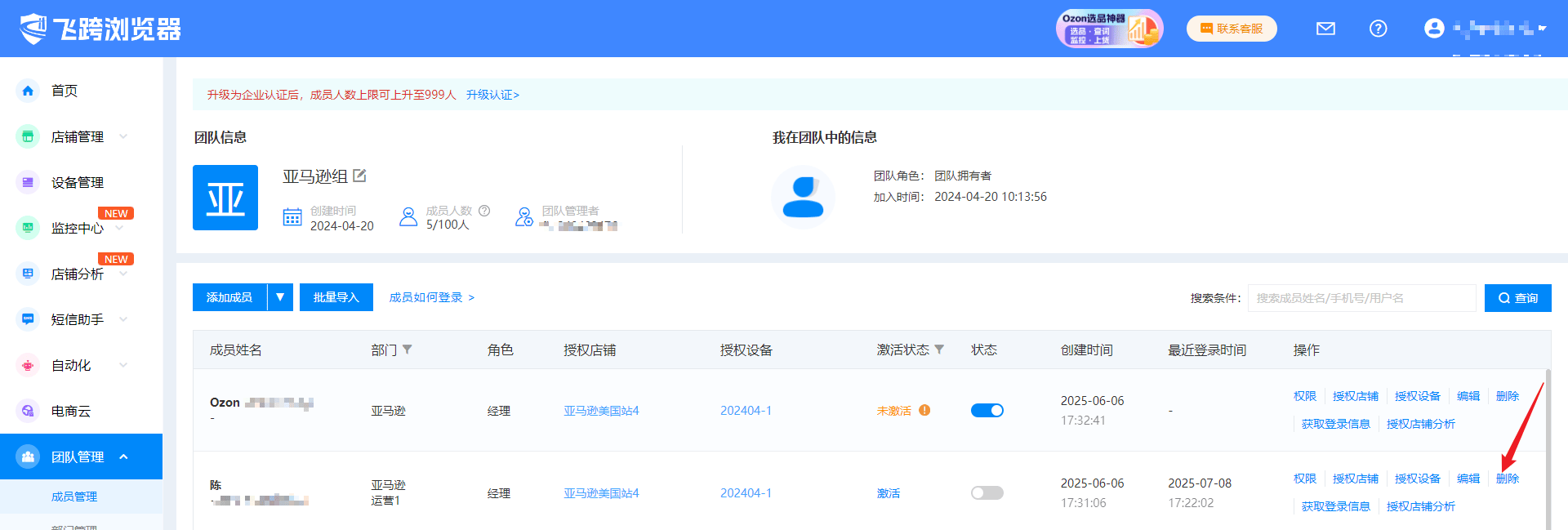Click the 部门 column filter icon

[408, 350]
